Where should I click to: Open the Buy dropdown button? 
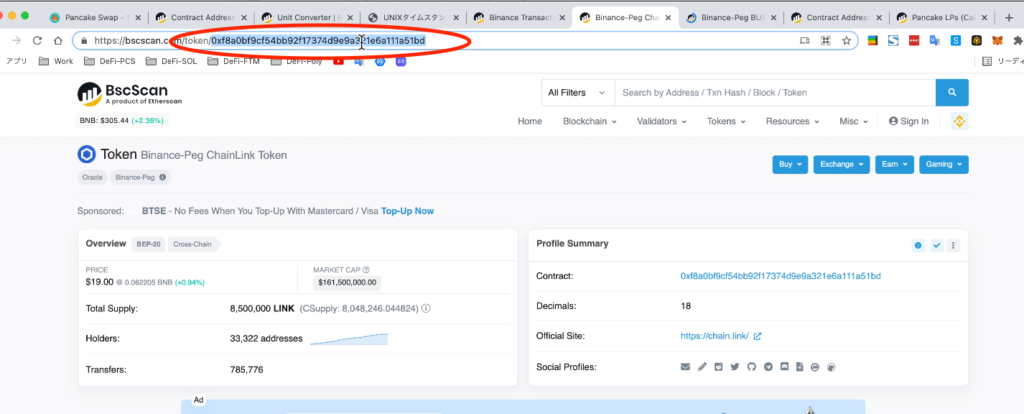point(790,165)
